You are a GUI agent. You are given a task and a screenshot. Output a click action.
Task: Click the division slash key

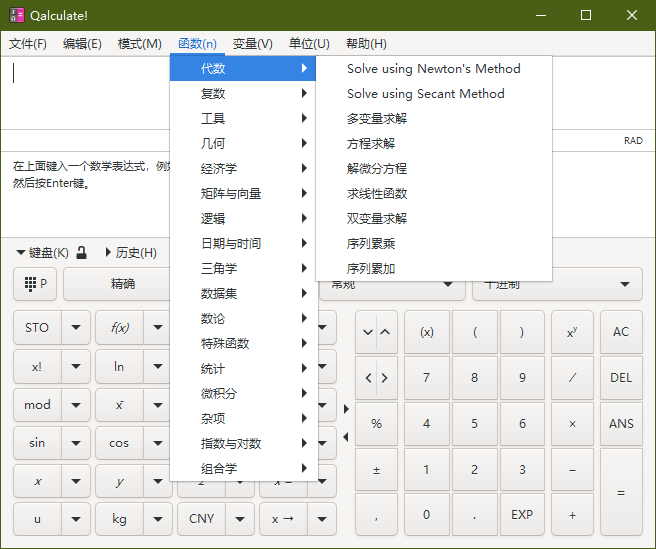(572, 378)
